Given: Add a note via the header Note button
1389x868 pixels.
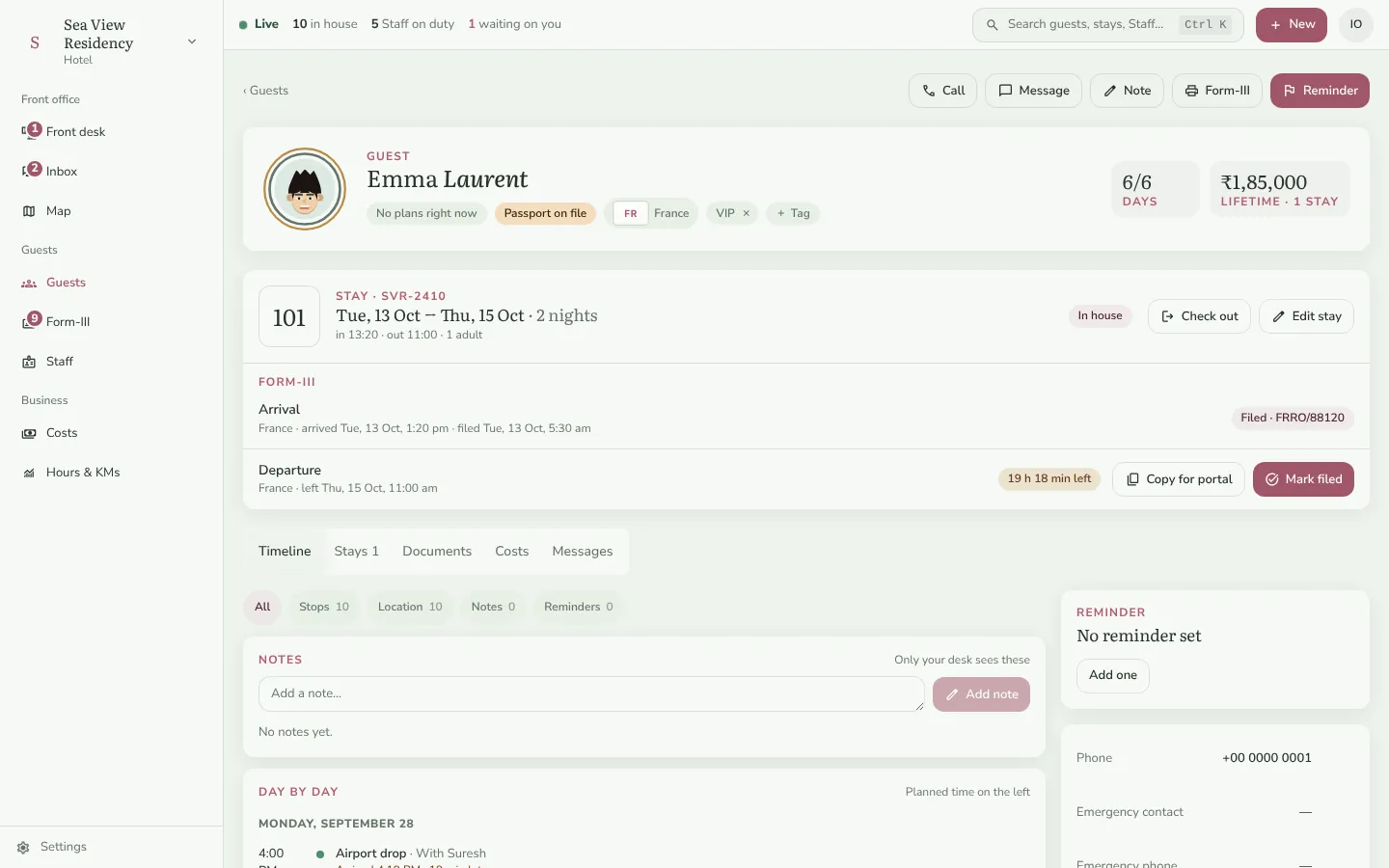Looking at the screenshot, I should pos(1127,91).
